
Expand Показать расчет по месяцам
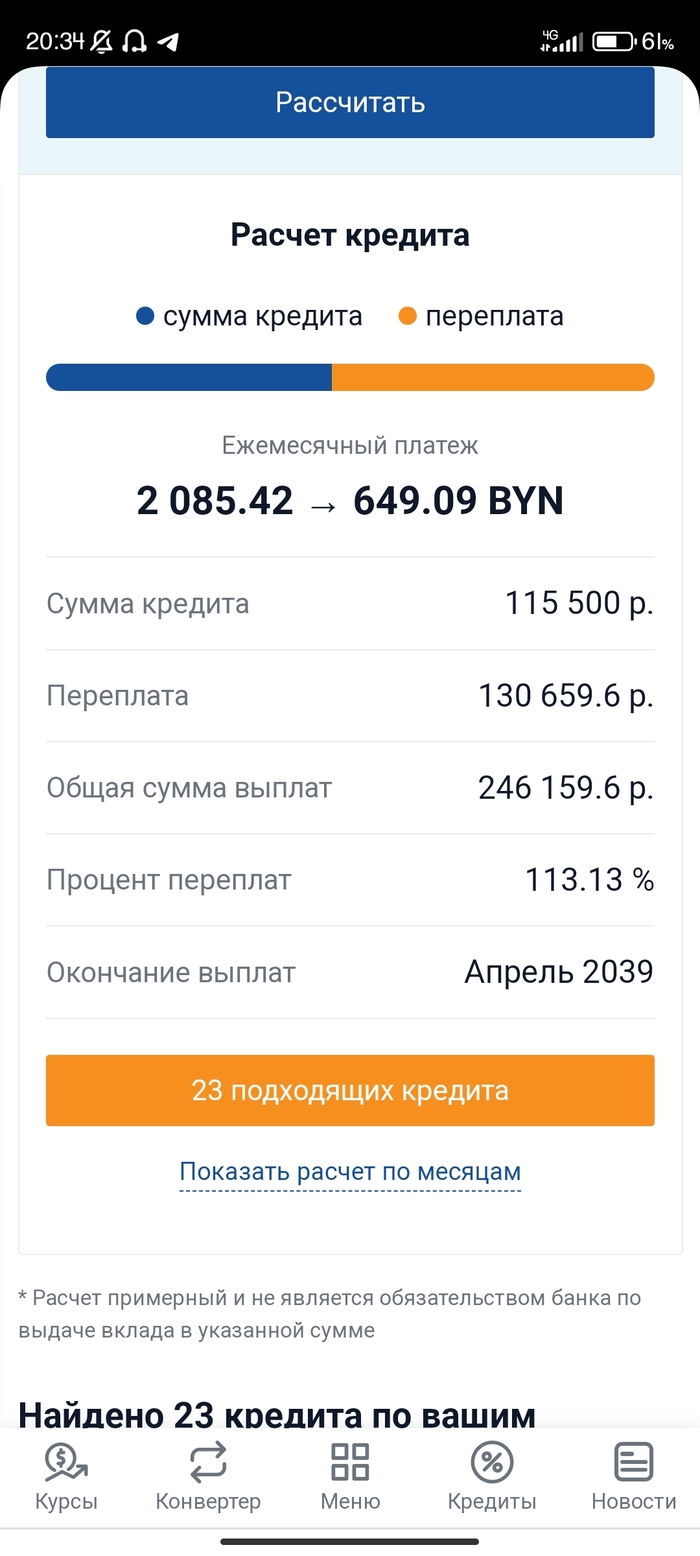click(350, 1171)
